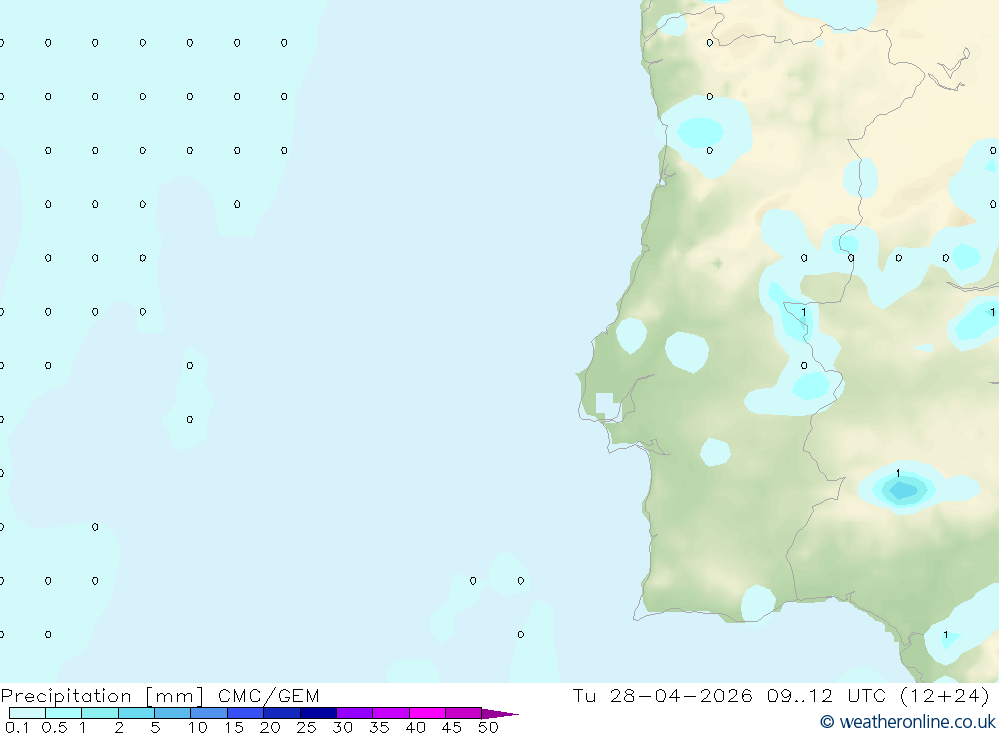Select the 30–35 mm legend color swatch

pos(355,713)
